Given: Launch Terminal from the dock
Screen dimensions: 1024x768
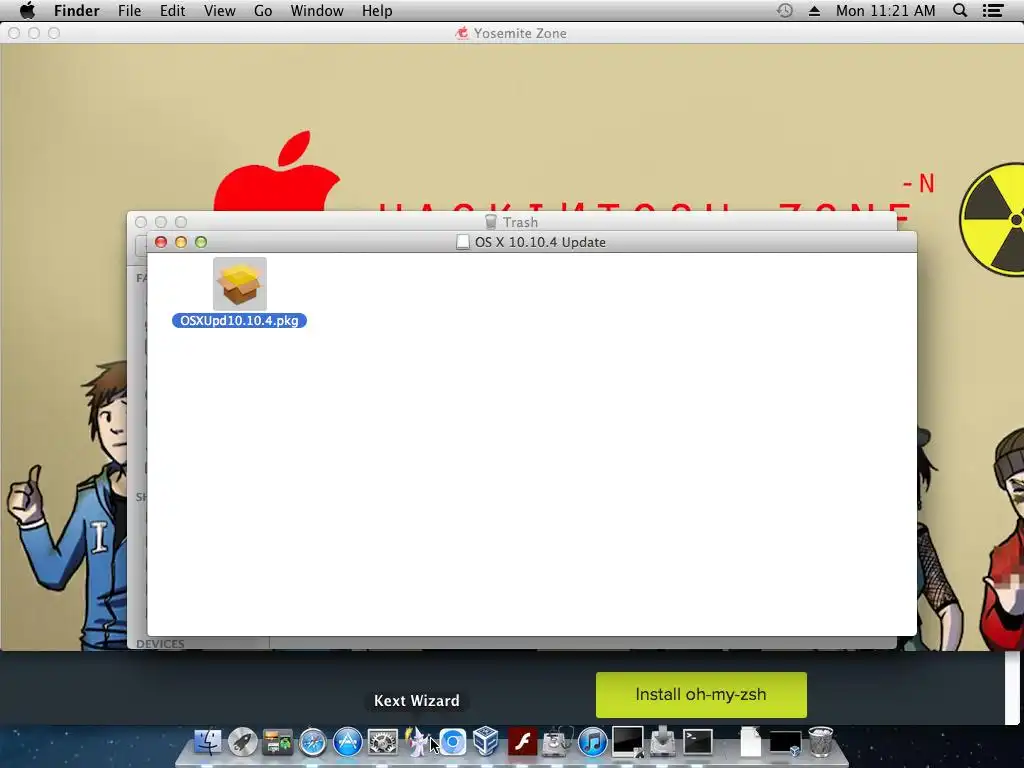Looking at the screenshot, I should coord(697,743).
